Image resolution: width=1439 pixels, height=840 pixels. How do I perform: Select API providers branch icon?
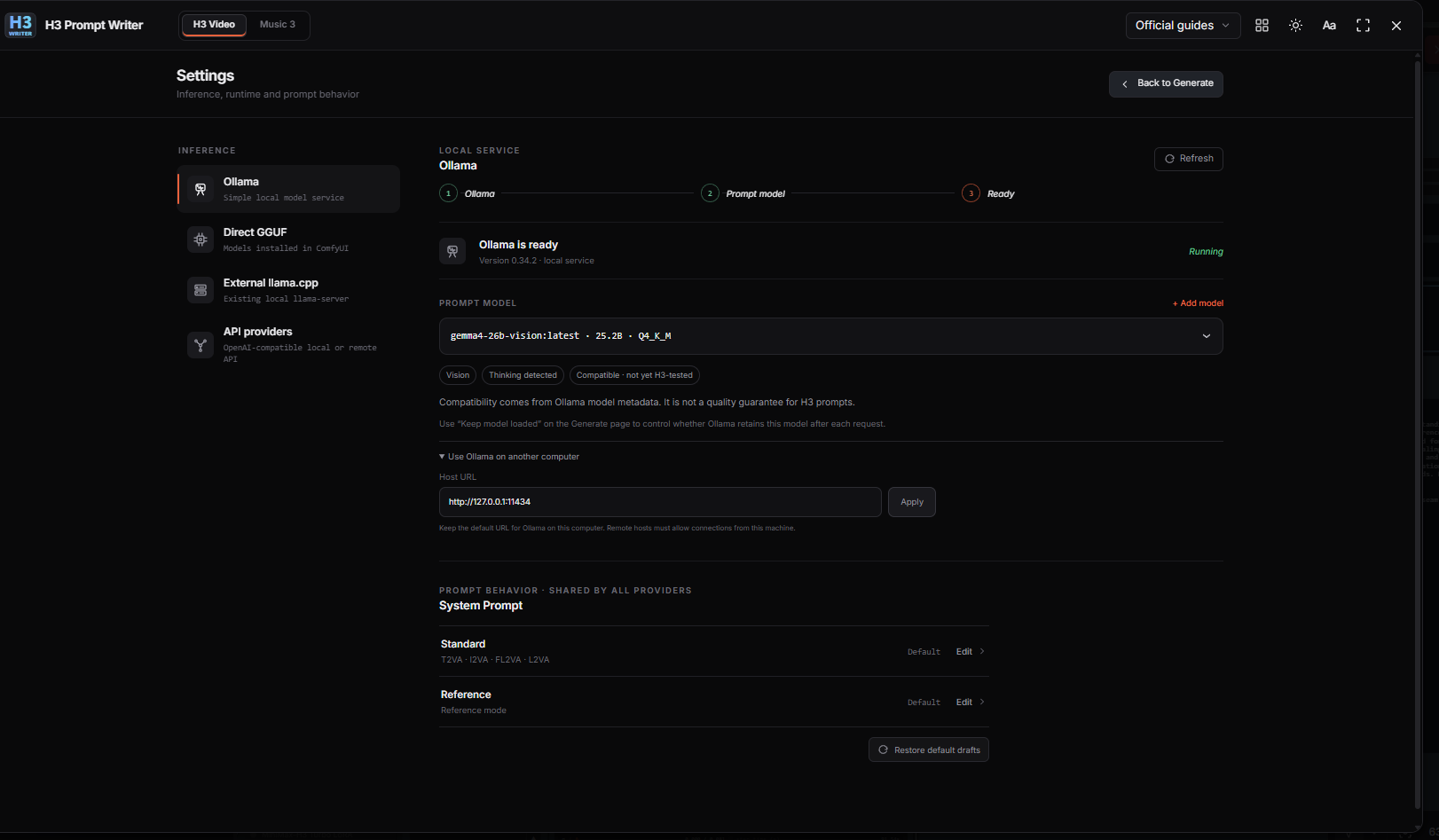coord(201,345)
